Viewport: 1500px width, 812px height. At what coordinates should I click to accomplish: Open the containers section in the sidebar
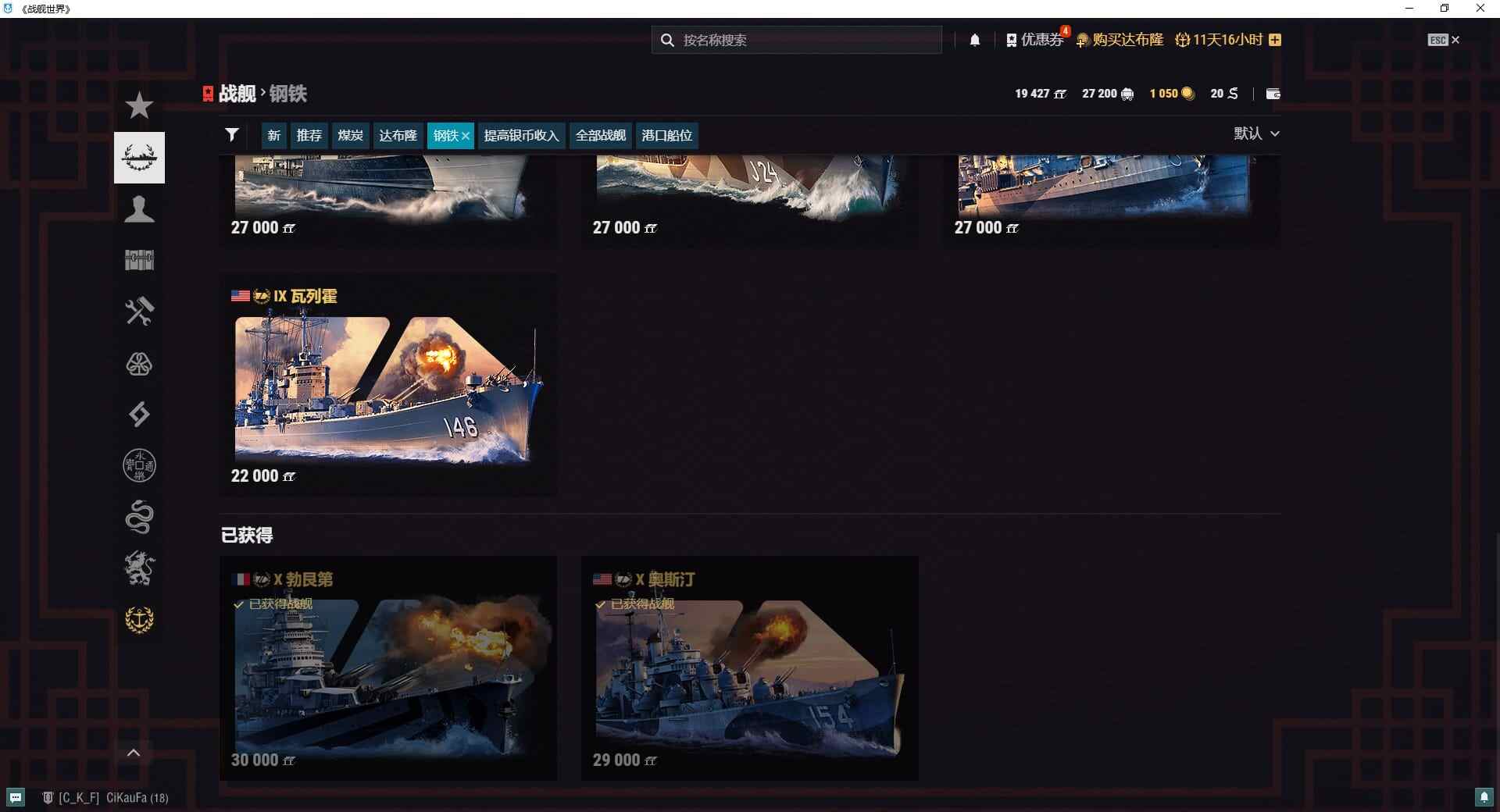138,259
